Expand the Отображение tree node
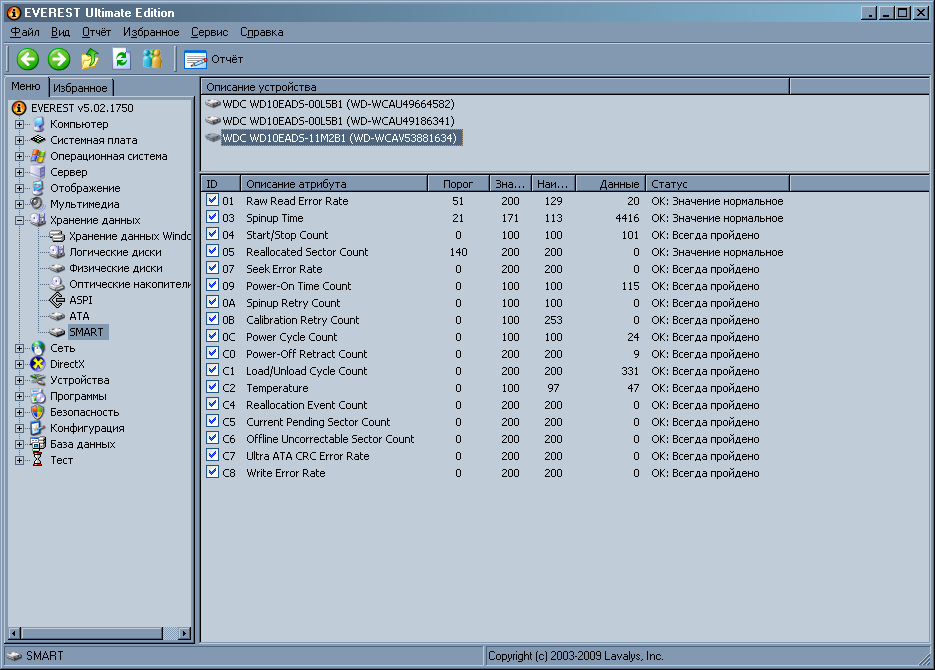The image size is (935, 670). (20, 189)
